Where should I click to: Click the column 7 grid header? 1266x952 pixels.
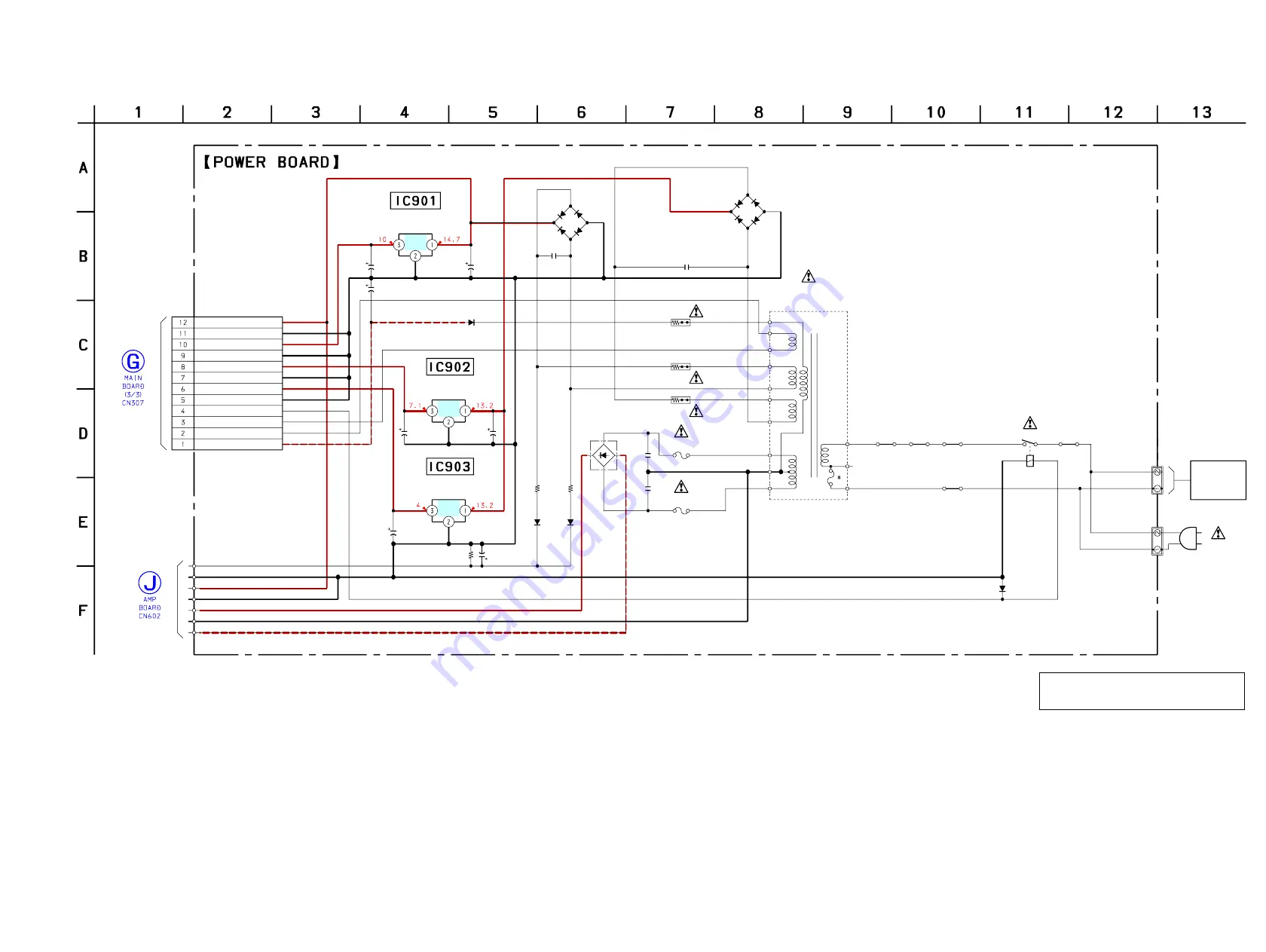pos(670,112)
